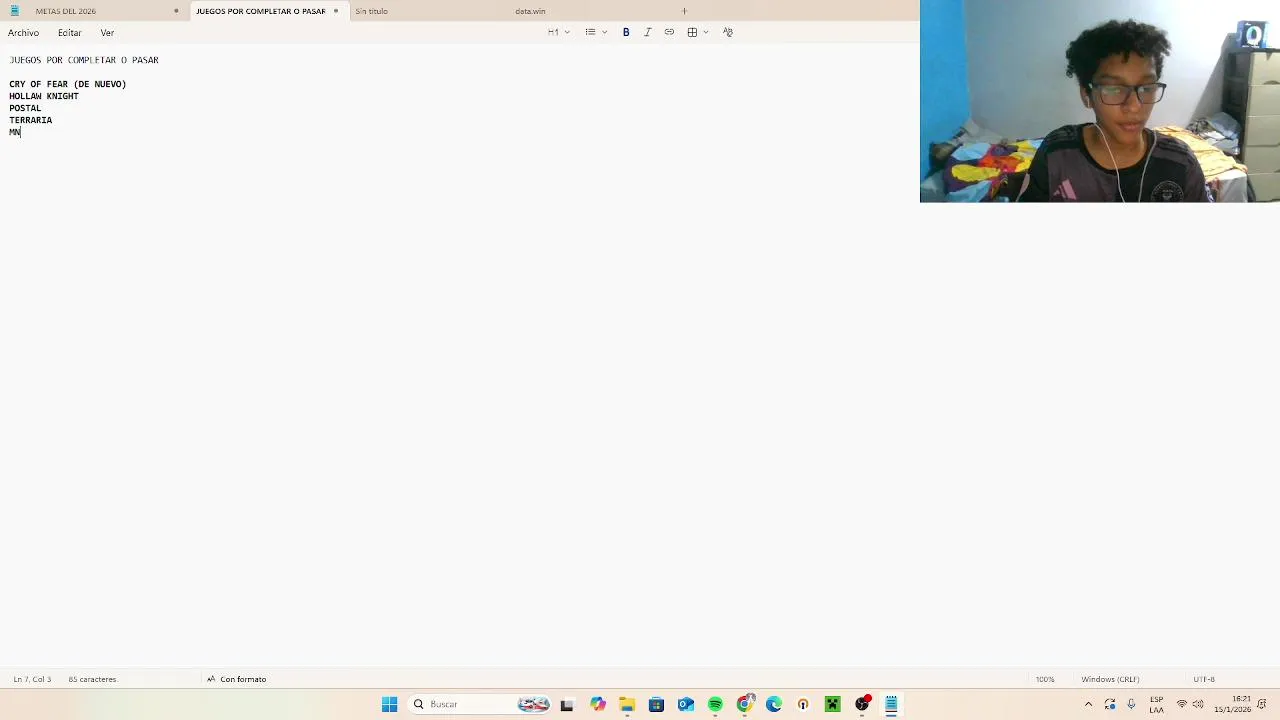Click the line CRY OF FEAR (DE NUEVO)
The height and width of the screenshot is (720, 1280).
(x=68, y=84)
